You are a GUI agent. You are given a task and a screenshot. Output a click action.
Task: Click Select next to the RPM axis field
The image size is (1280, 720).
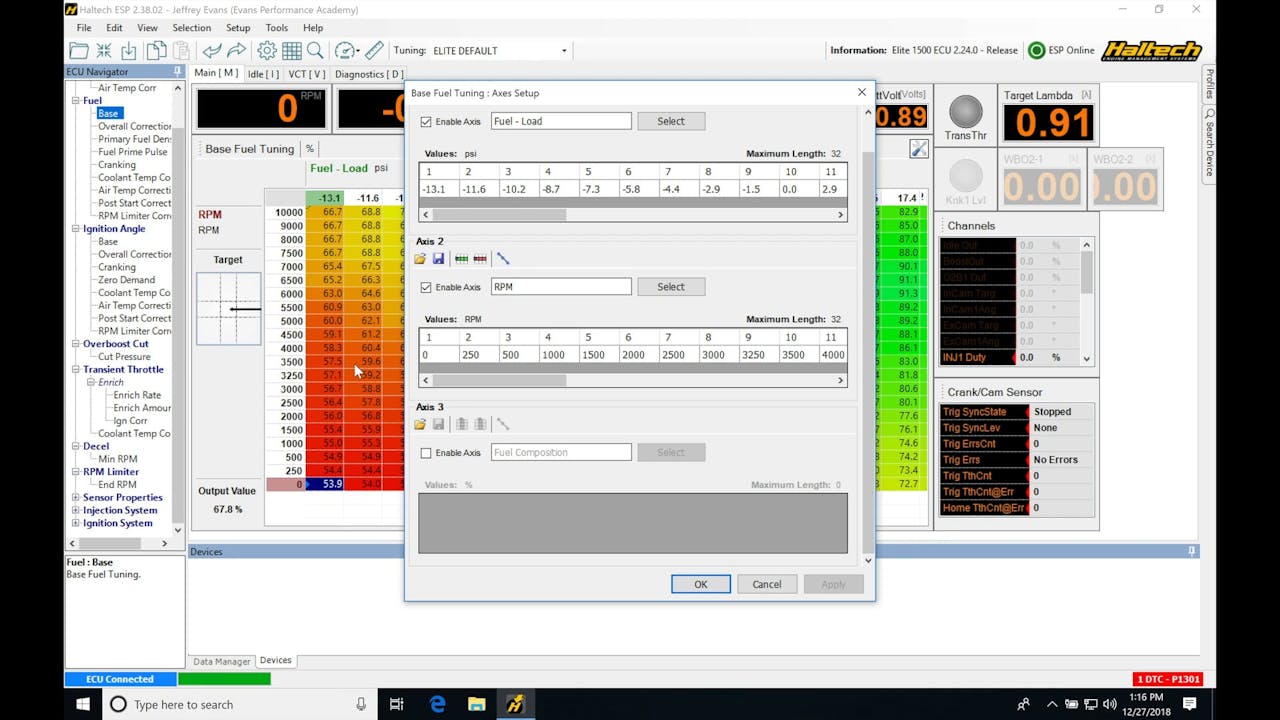[670, 287]
